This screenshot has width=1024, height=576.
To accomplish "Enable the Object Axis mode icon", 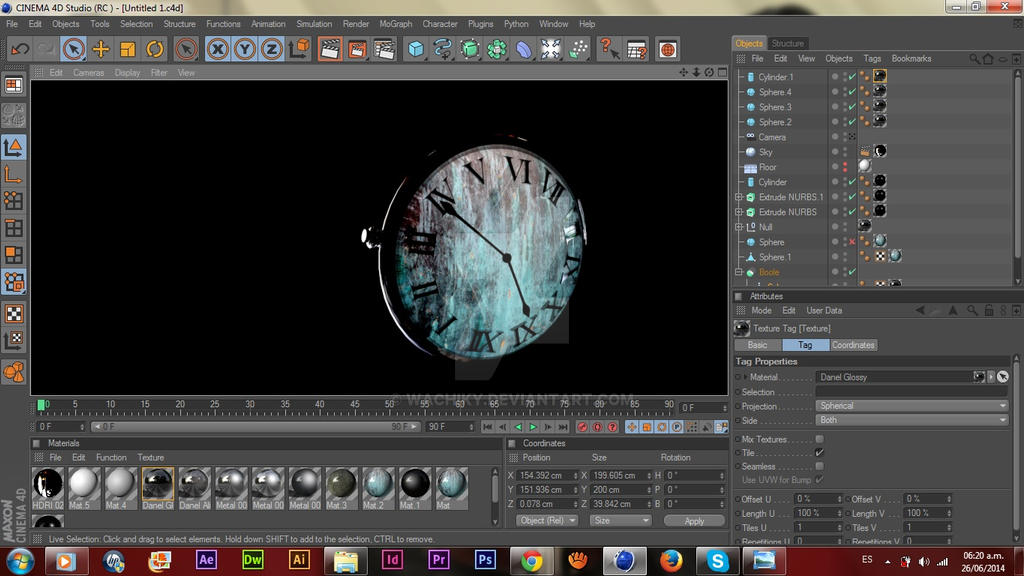I will tap(14, 175).
